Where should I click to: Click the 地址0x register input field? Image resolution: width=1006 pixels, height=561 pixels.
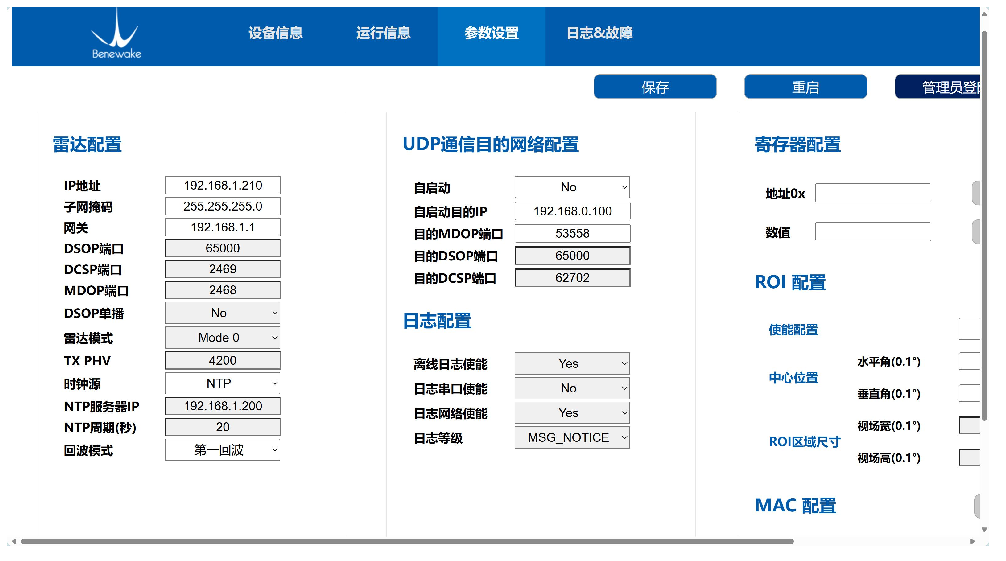[873, 193]
